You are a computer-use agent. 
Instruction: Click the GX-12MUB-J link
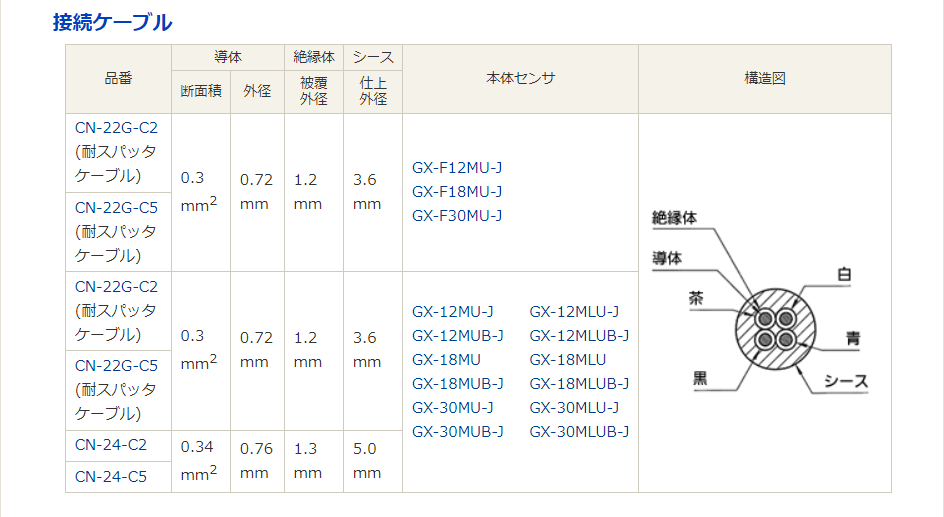tap(458, 336)
